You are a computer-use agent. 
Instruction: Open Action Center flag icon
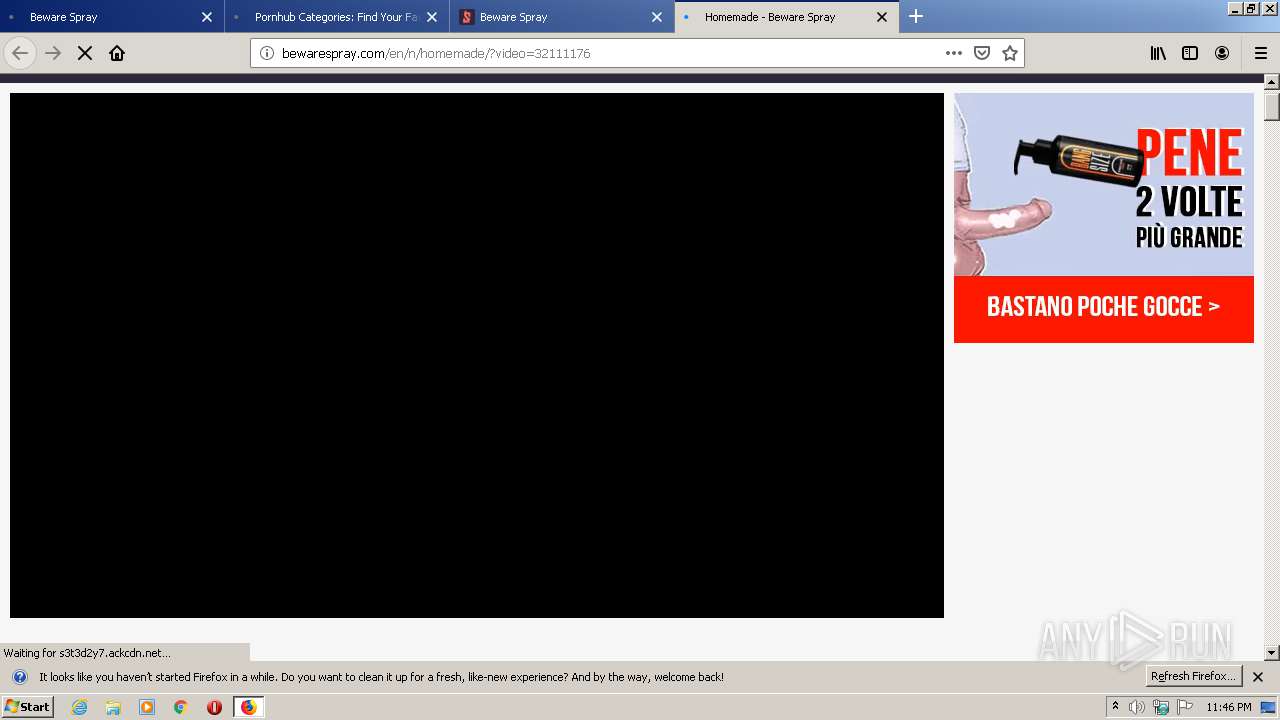point(1185,707)
